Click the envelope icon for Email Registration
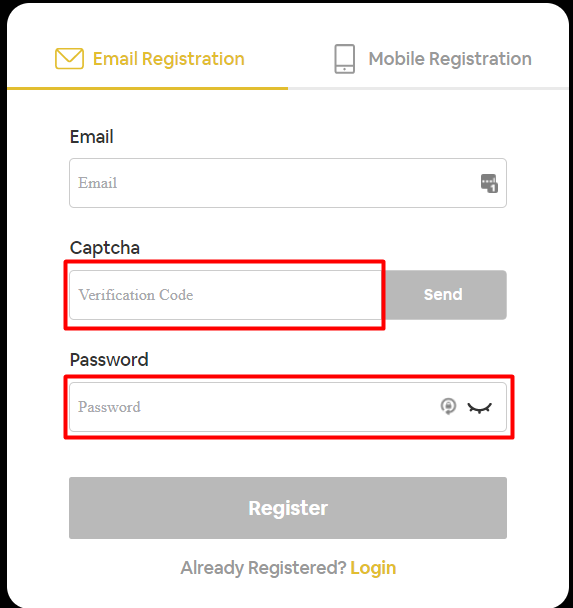The image size is (573, 608). (69, 59)
